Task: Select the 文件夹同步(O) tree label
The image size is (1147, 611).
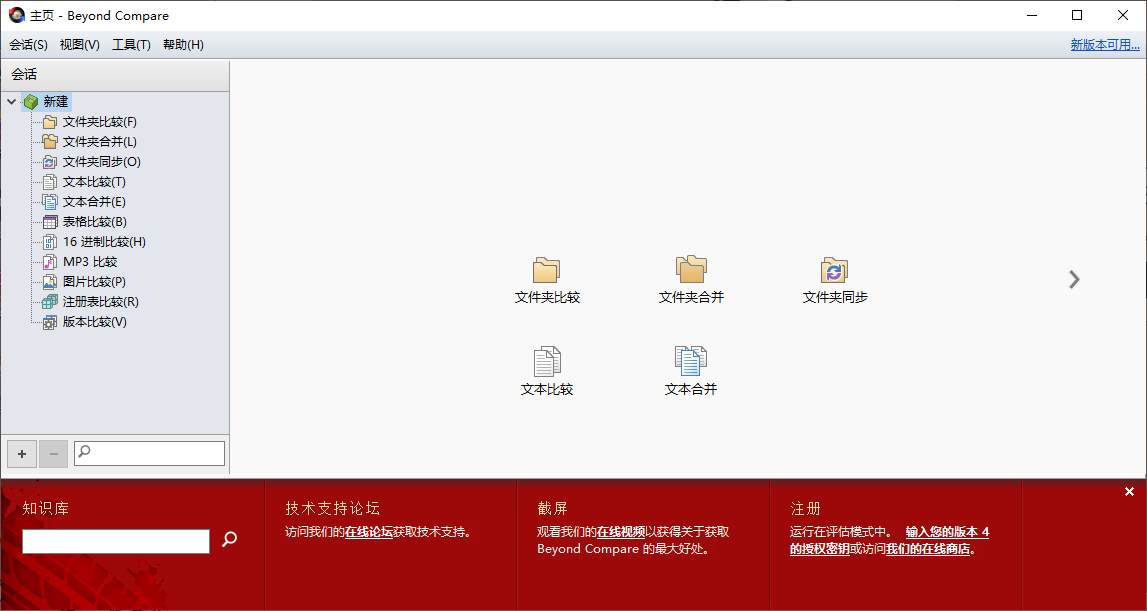Action: pos(102,162)
